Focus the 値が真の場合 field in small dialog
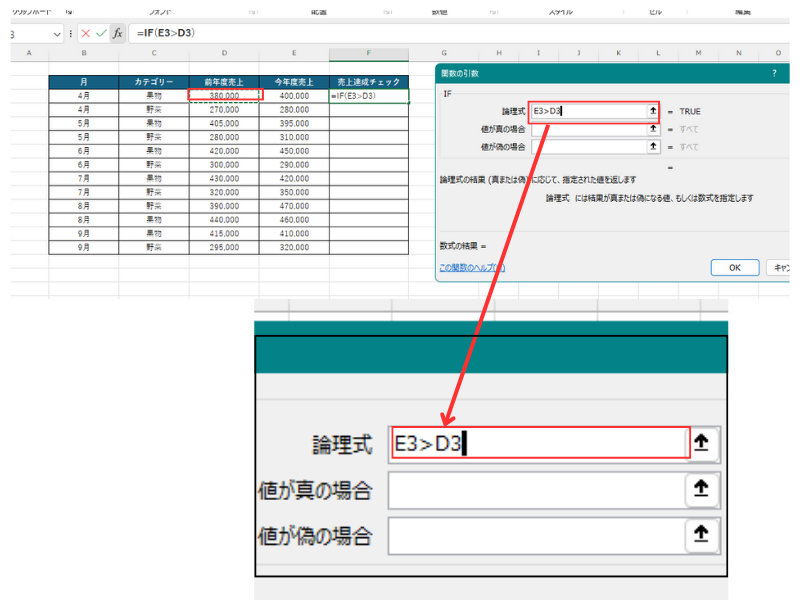This screenshot has width=800, height=600. 588,129
